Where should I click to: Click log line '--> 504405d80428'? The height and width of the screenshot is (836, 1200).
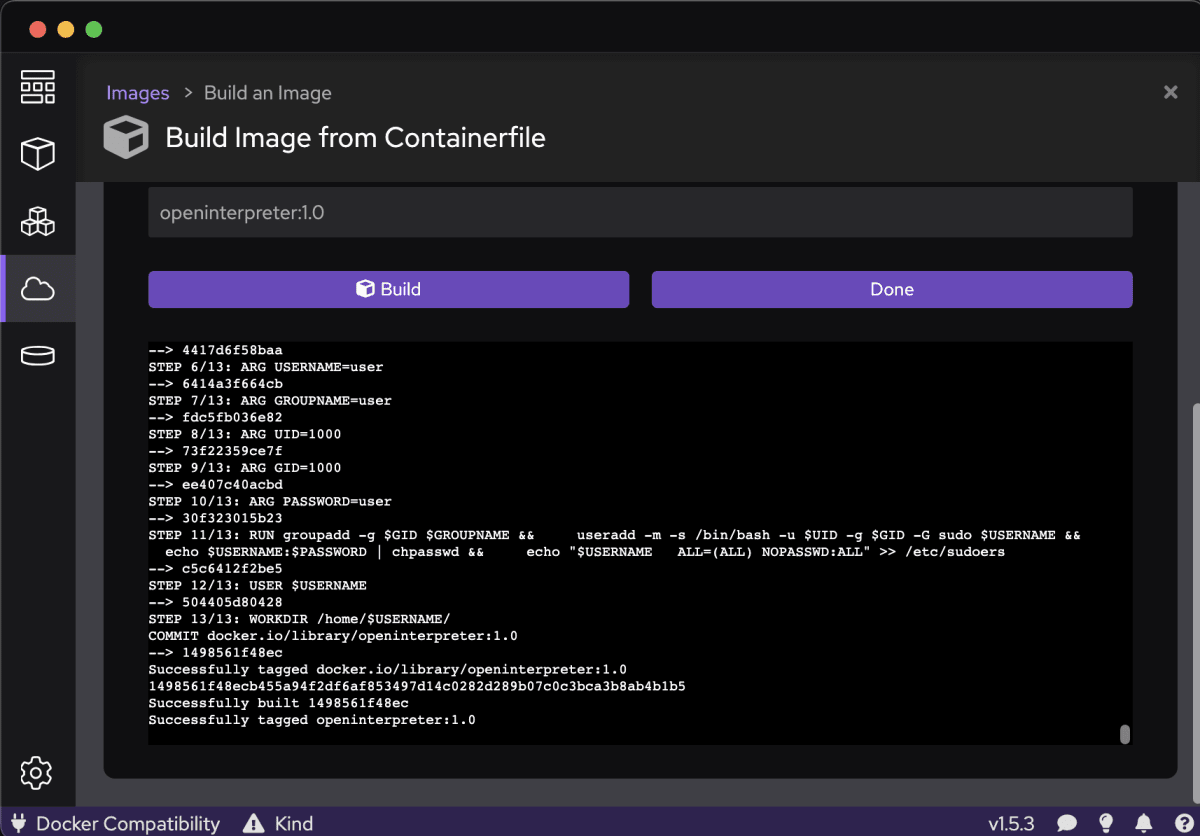click(x=216, y=602)
